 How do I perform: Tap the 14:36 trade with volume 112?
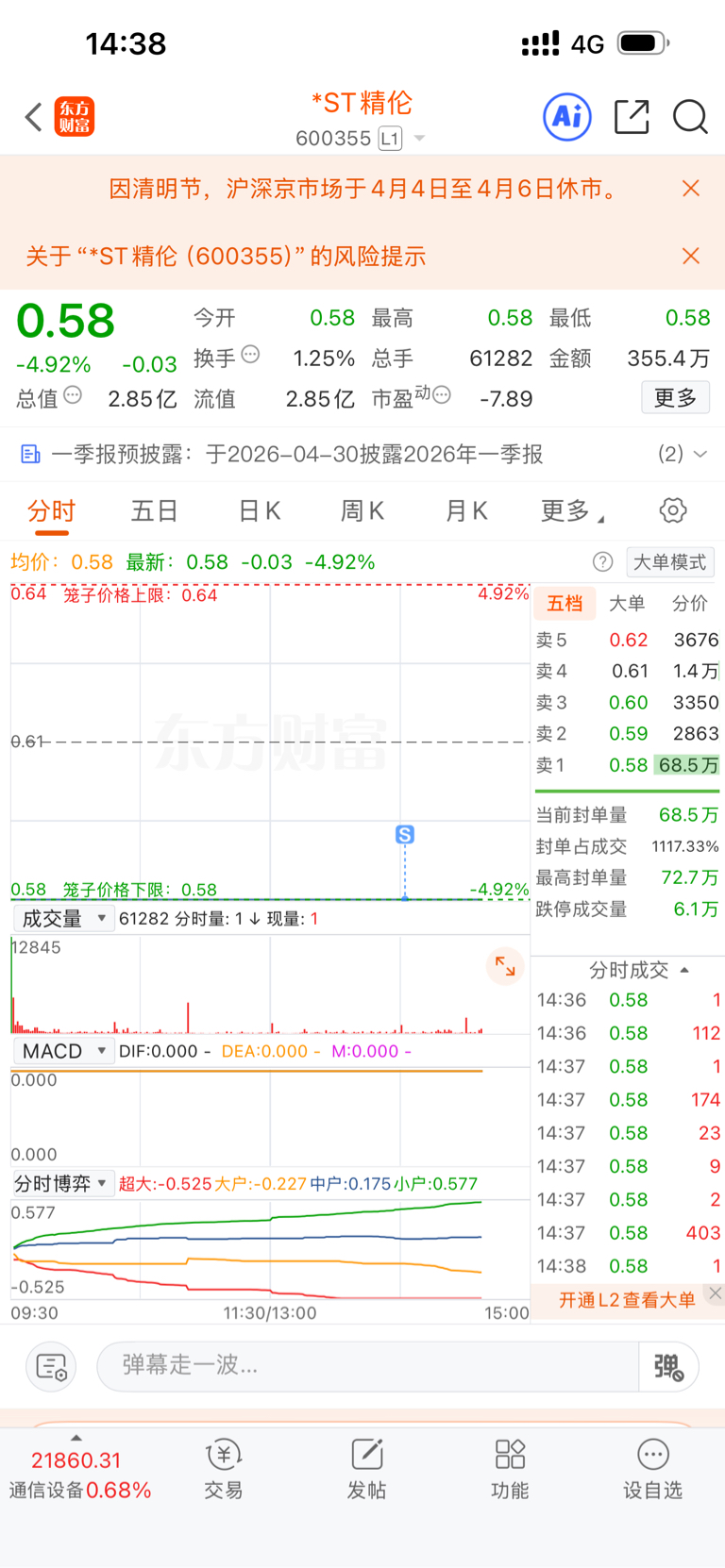tap(629, 1033)
